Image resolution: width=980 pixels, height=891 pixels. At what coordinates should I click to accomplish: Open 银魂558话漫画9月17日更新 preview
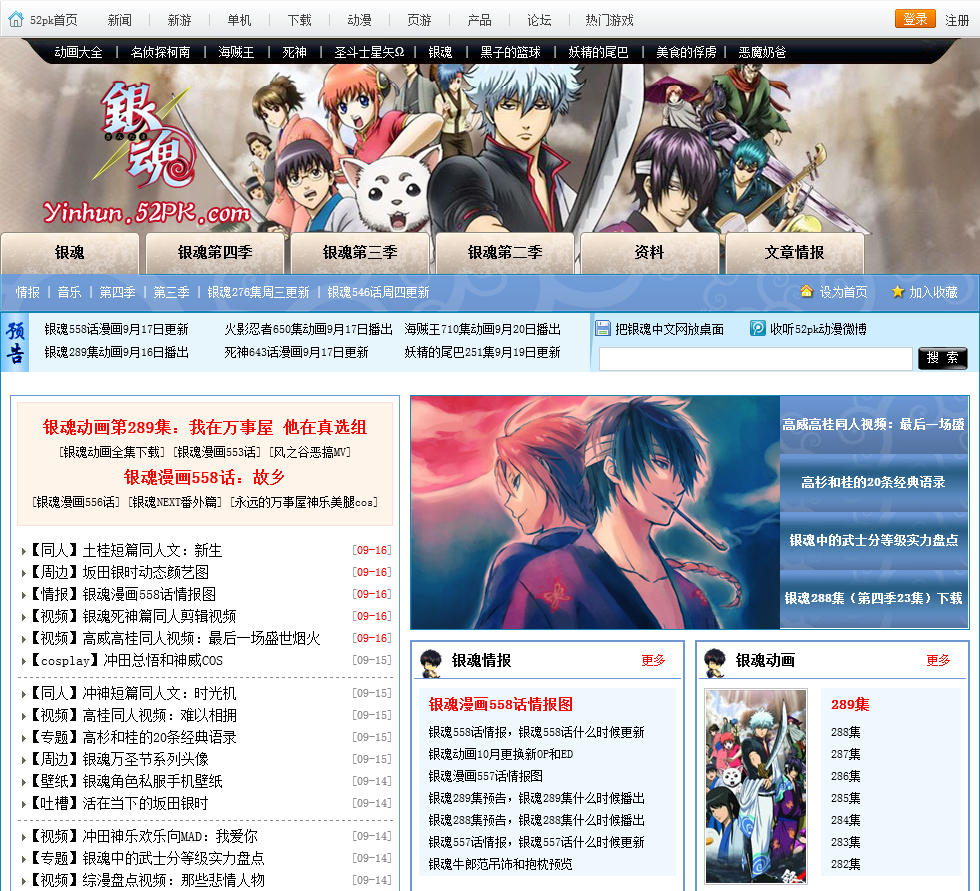tap(116, 329)
